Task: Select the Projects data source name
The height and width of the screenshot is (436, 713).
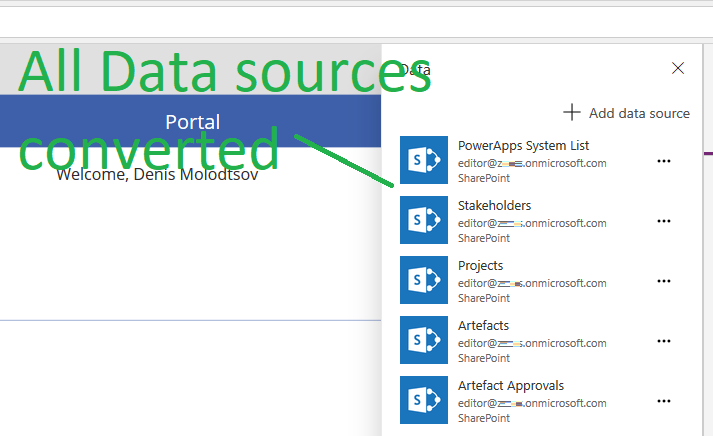Action: click(481, 266)
